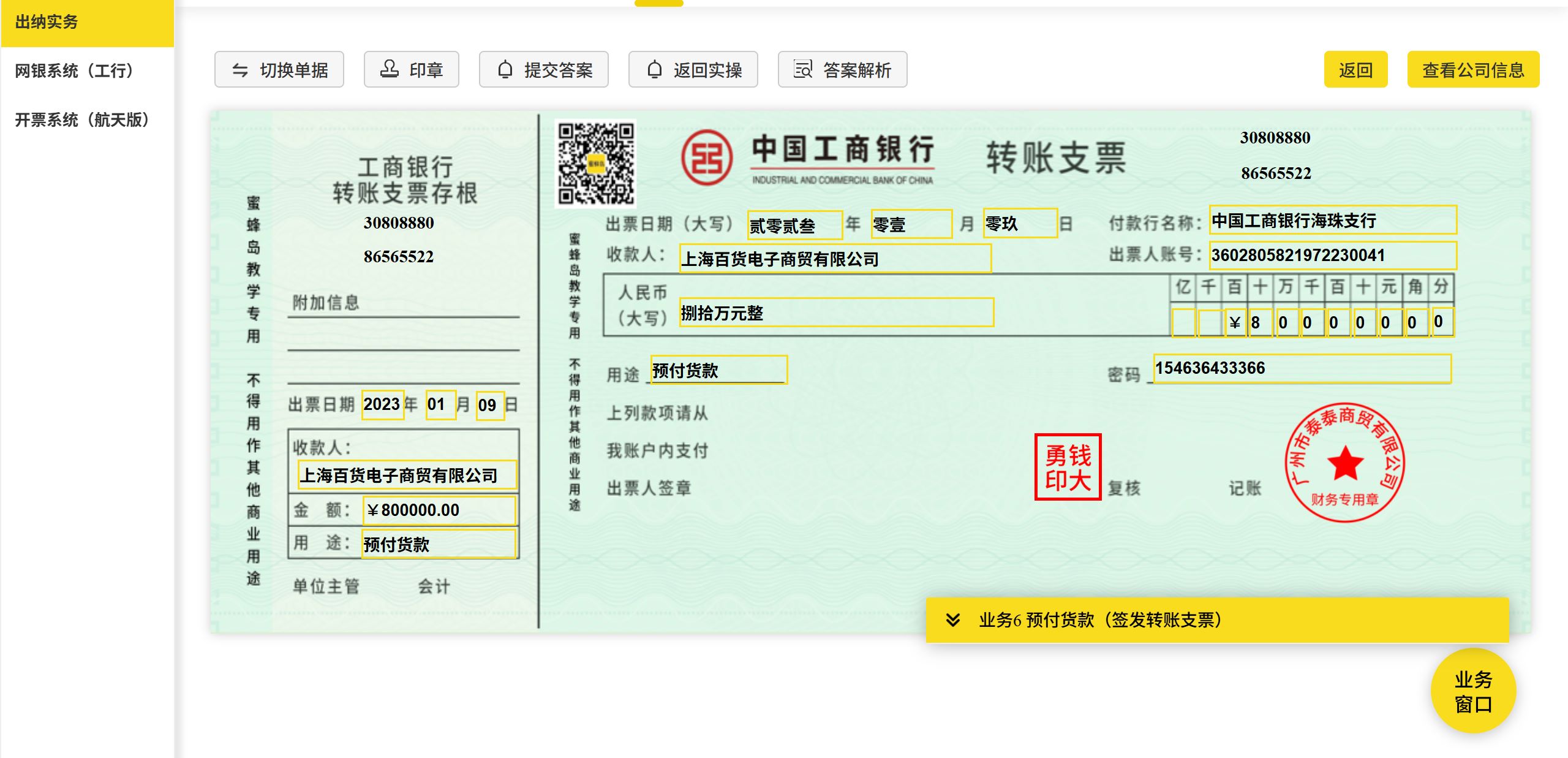Click the stub day field 09
Image resolution: width=1568 pixels, height=758 pixels.
[491, 405]
